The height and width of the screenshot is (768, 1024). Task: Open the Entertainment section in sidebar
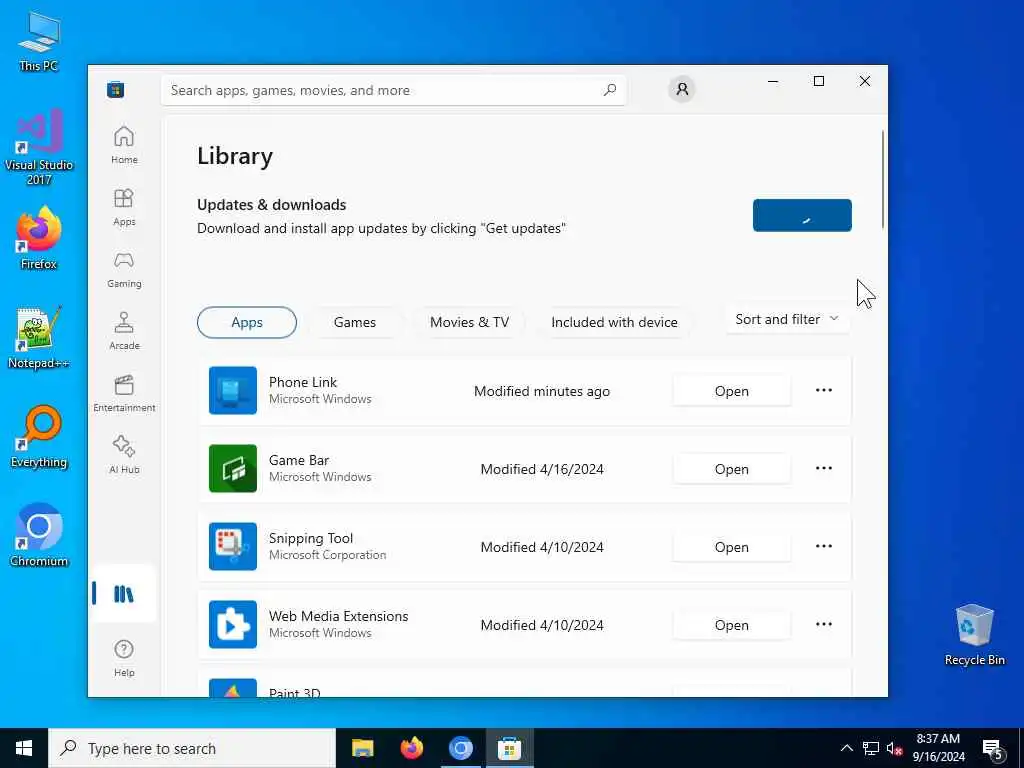tap(124, 393)
